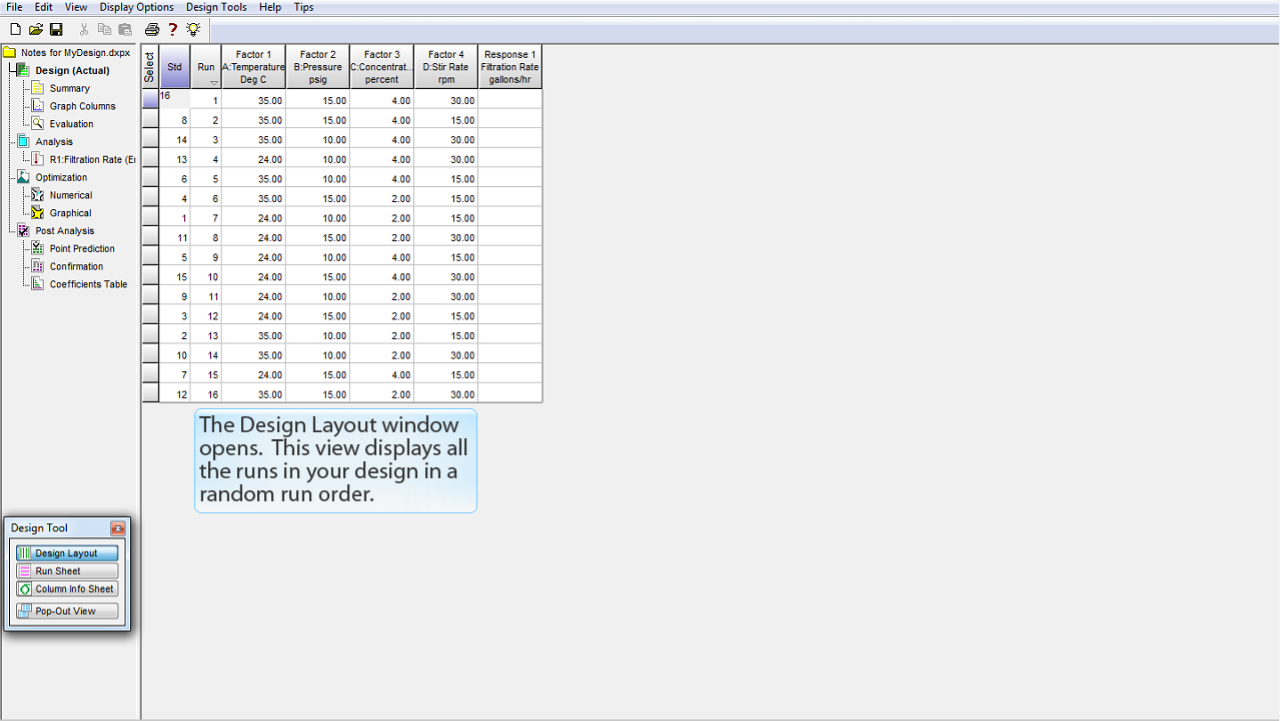This screenshot has height=721, width=1280.
Task: Click the Filtration Rate response cell for run 9
Action: pyautogui.click(x=510, y=257)
